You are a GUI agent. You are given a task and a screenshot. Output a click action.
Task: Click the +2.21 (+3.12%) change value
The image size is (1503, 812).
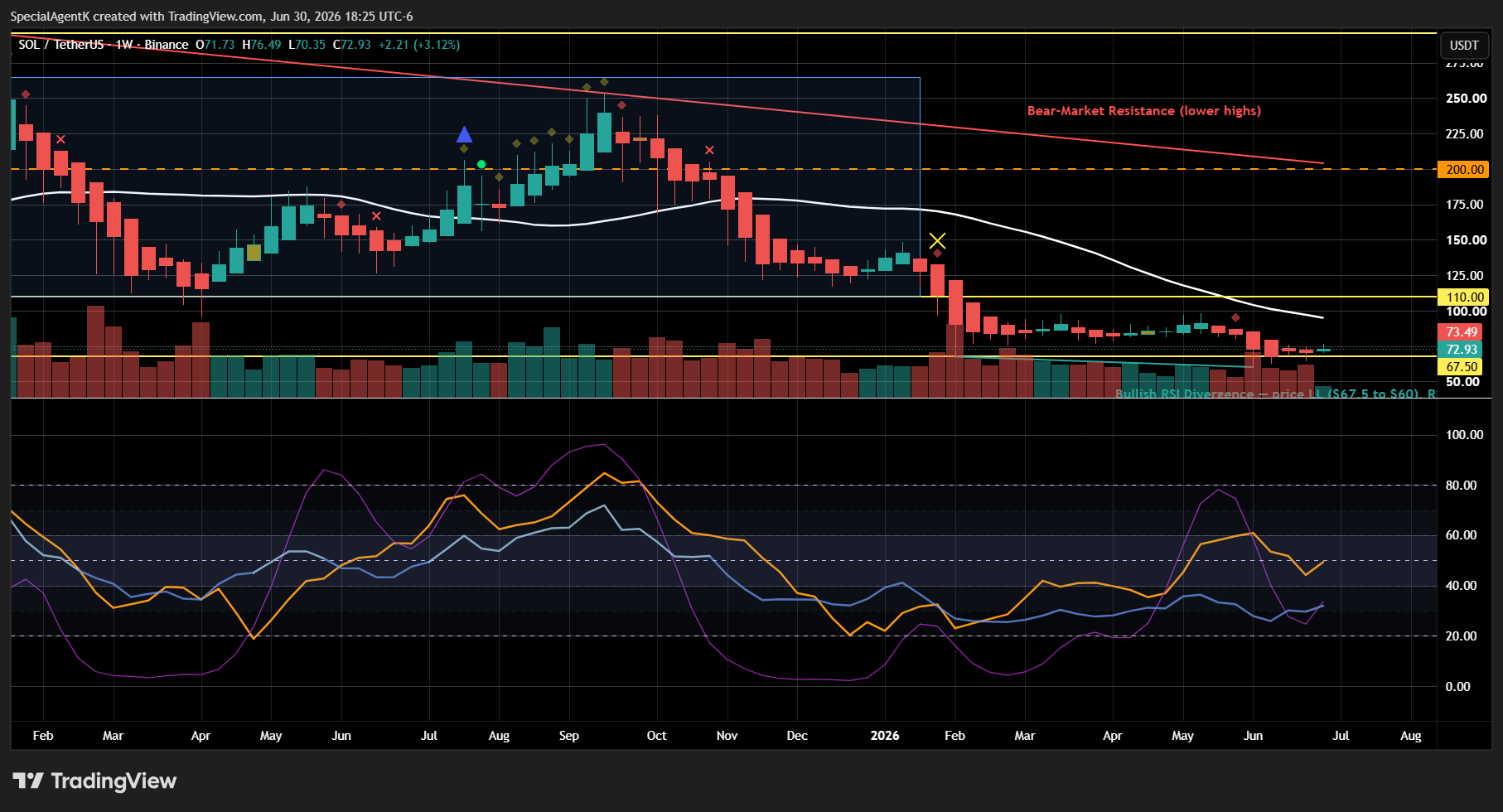pyautogui.click(x=419, y=45)
